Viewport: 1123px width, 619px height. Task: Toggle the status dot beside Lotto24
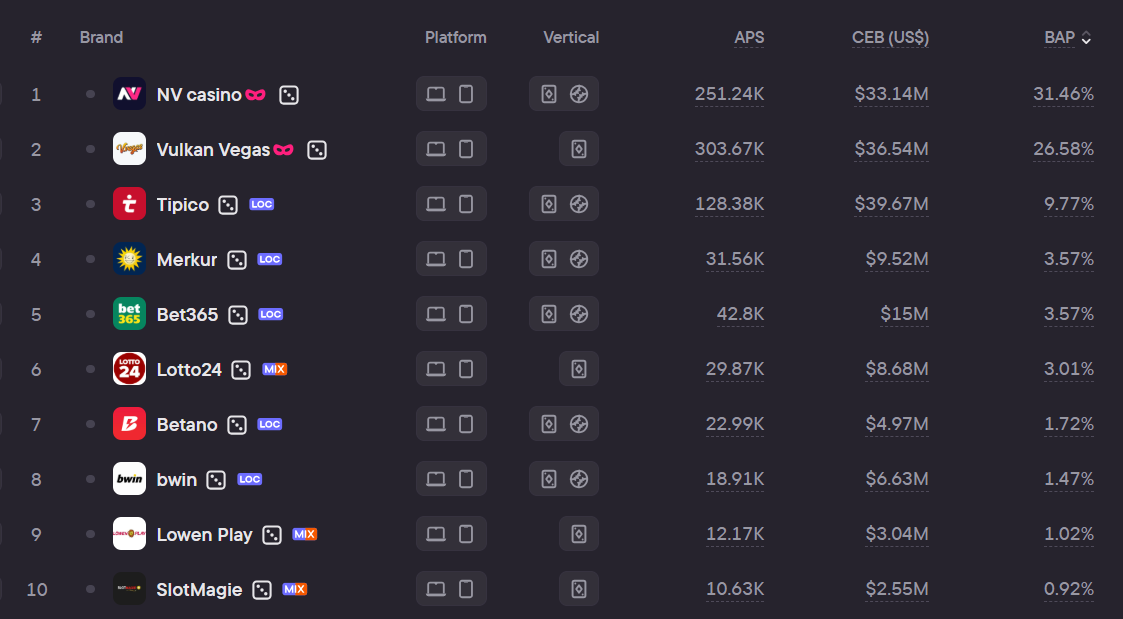pyautogui.click(x=90, y=369)
